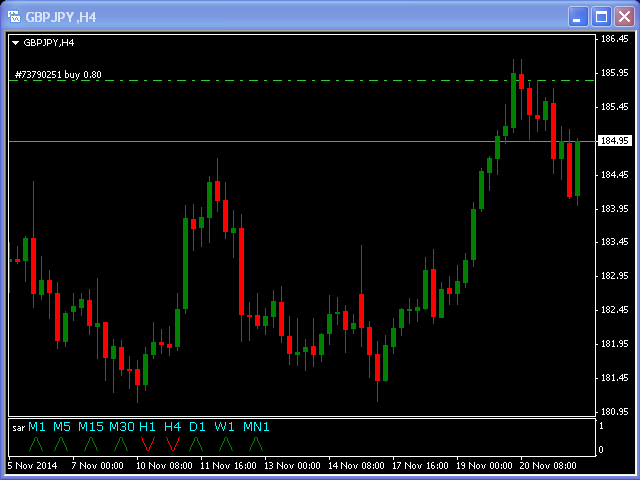Click the current price tag 184.95

(615, 141)
